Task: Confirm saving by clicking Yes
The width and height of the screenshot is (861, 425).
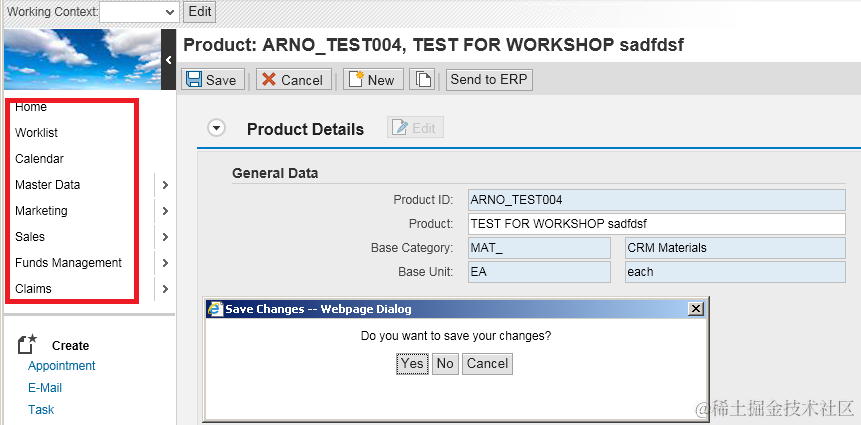Action: click(412, 363)
